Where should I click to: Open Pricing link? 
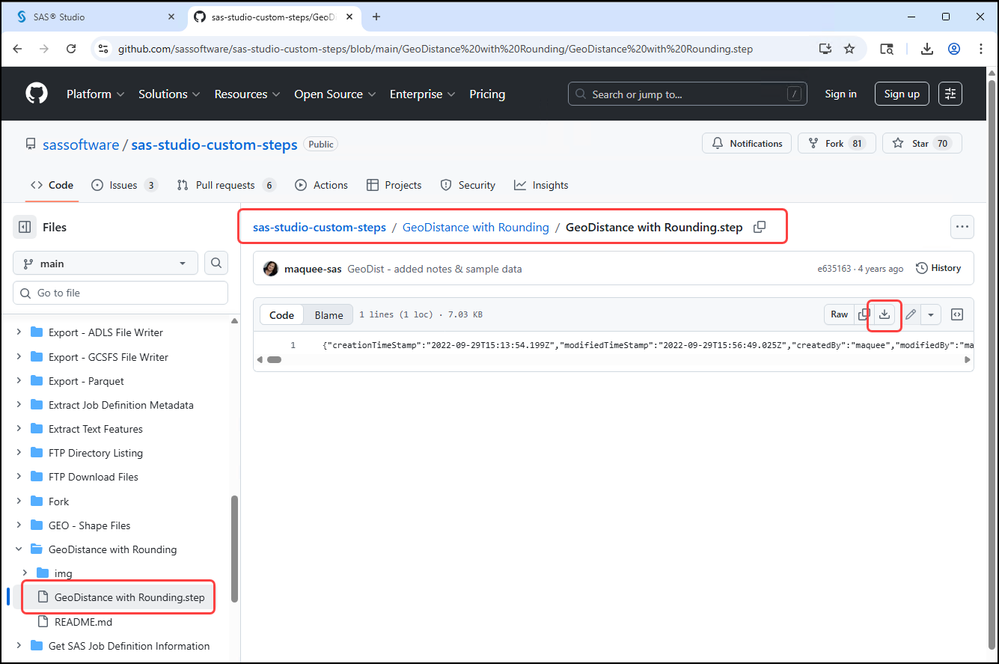(487, 94)
